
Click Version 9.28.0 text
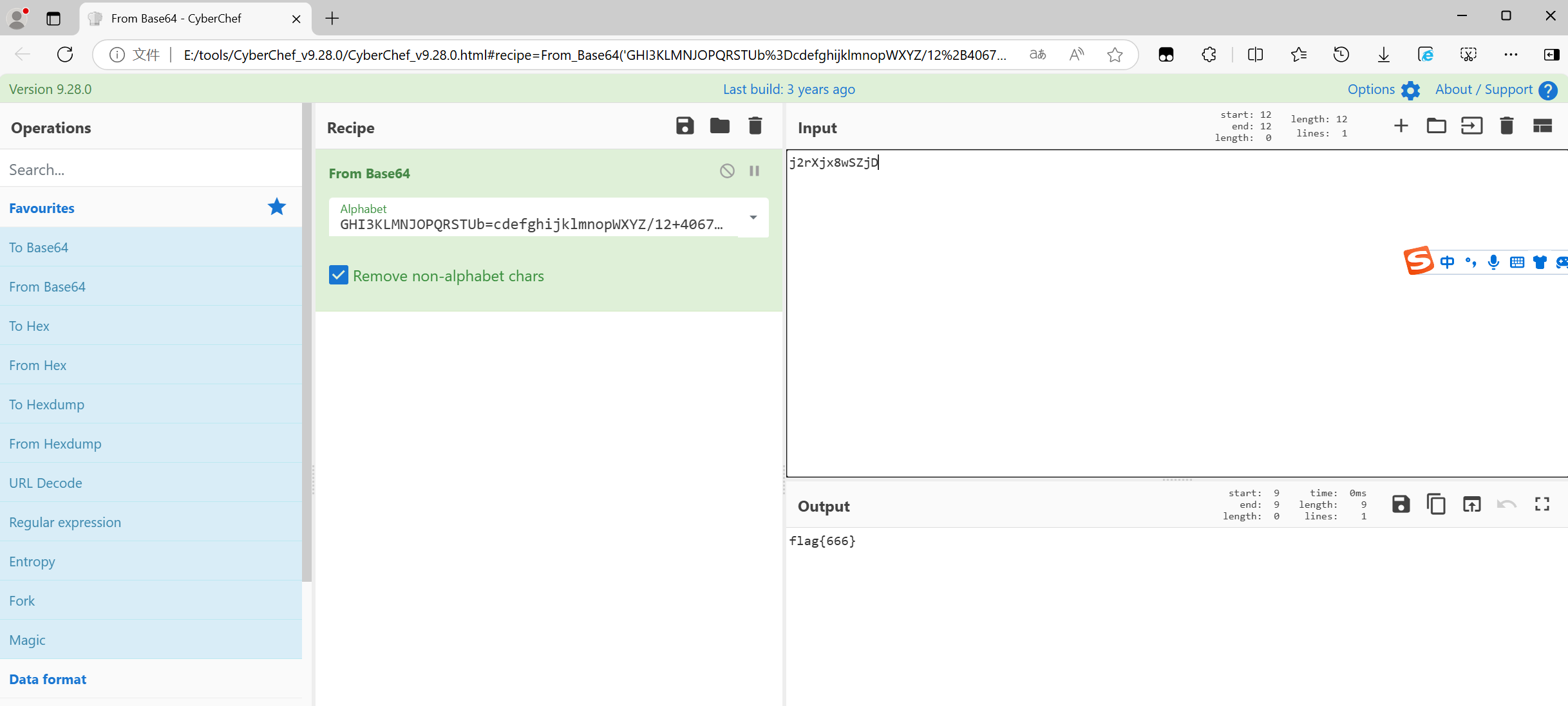point(50,89)
